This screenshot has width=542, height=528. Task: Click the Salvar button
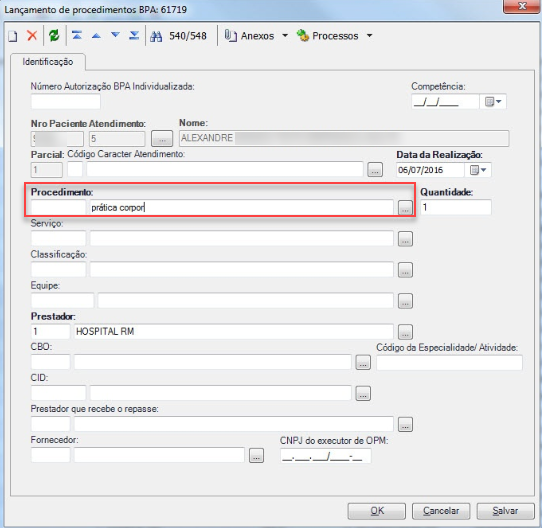pos(505,511)
